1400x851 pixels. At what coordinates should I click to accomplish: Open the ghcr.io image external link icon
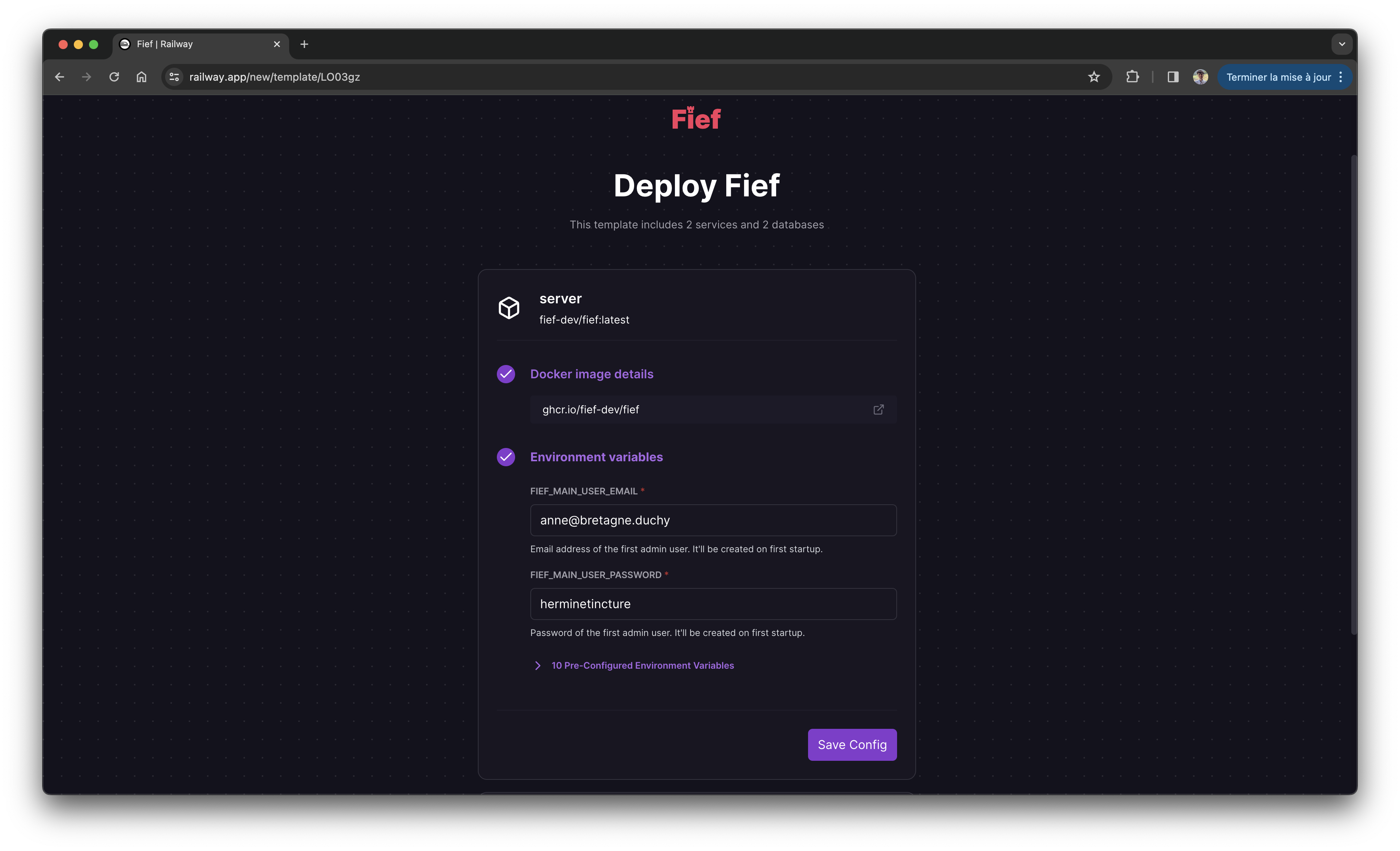click(x=878, y=409)
